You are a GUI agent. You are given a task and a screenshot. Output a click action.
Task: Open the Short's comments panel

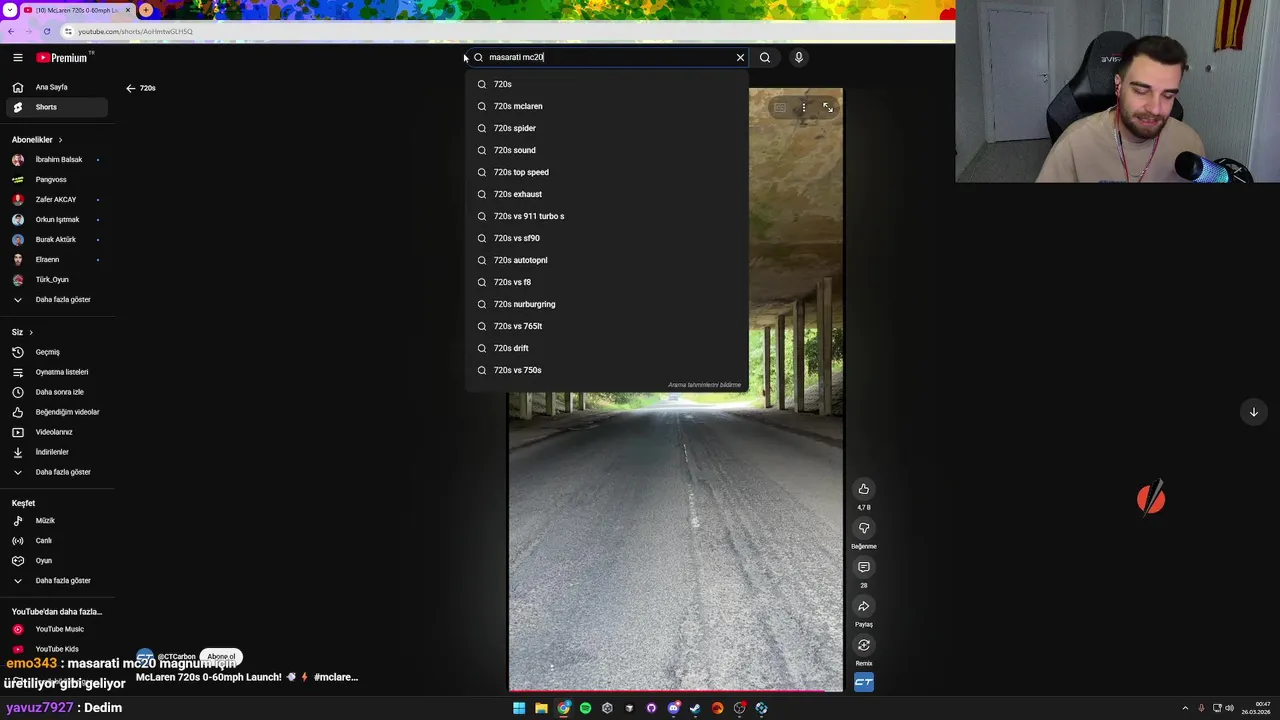pos(864,567)
